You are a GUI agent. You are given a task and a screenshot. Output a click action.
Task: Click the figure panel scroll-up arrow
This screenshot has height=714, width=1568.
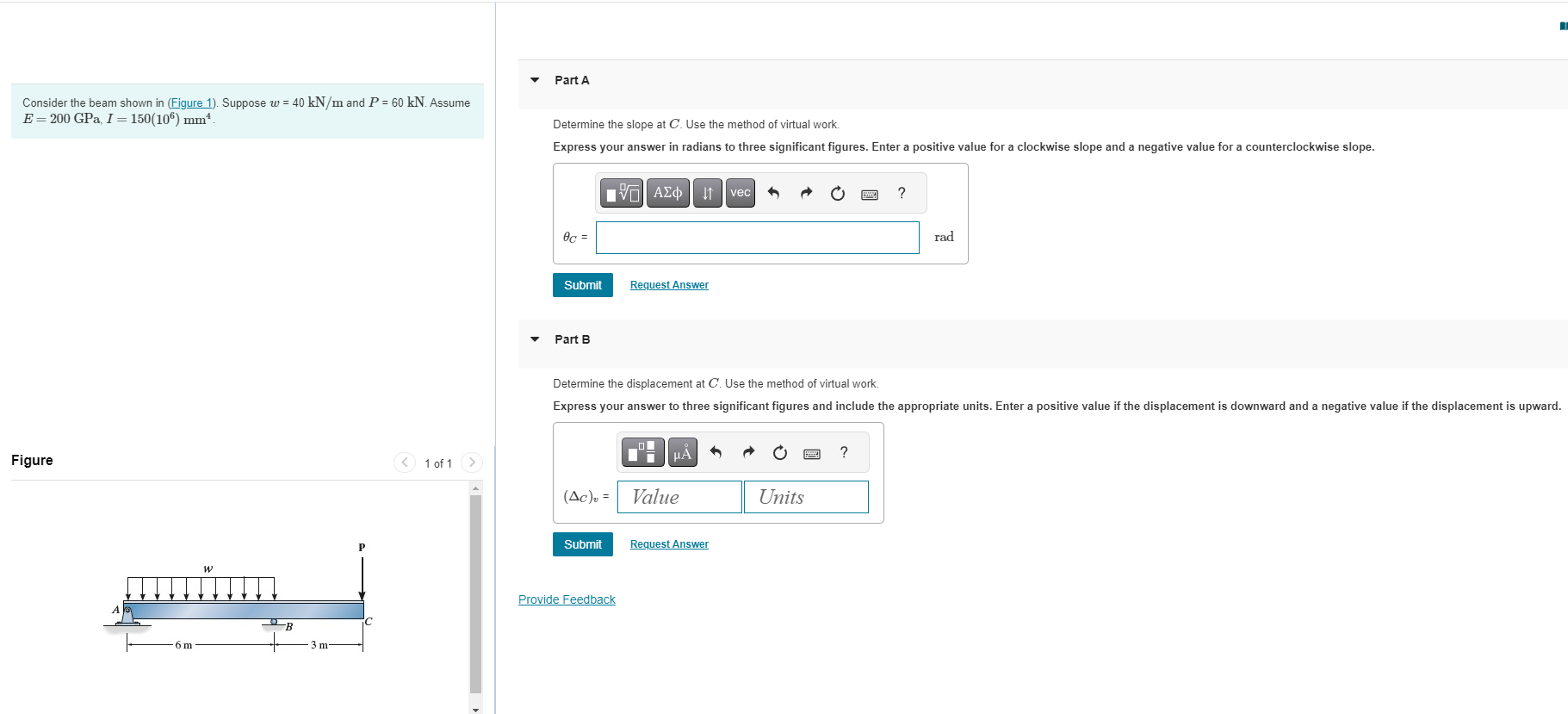click(475, 488)
